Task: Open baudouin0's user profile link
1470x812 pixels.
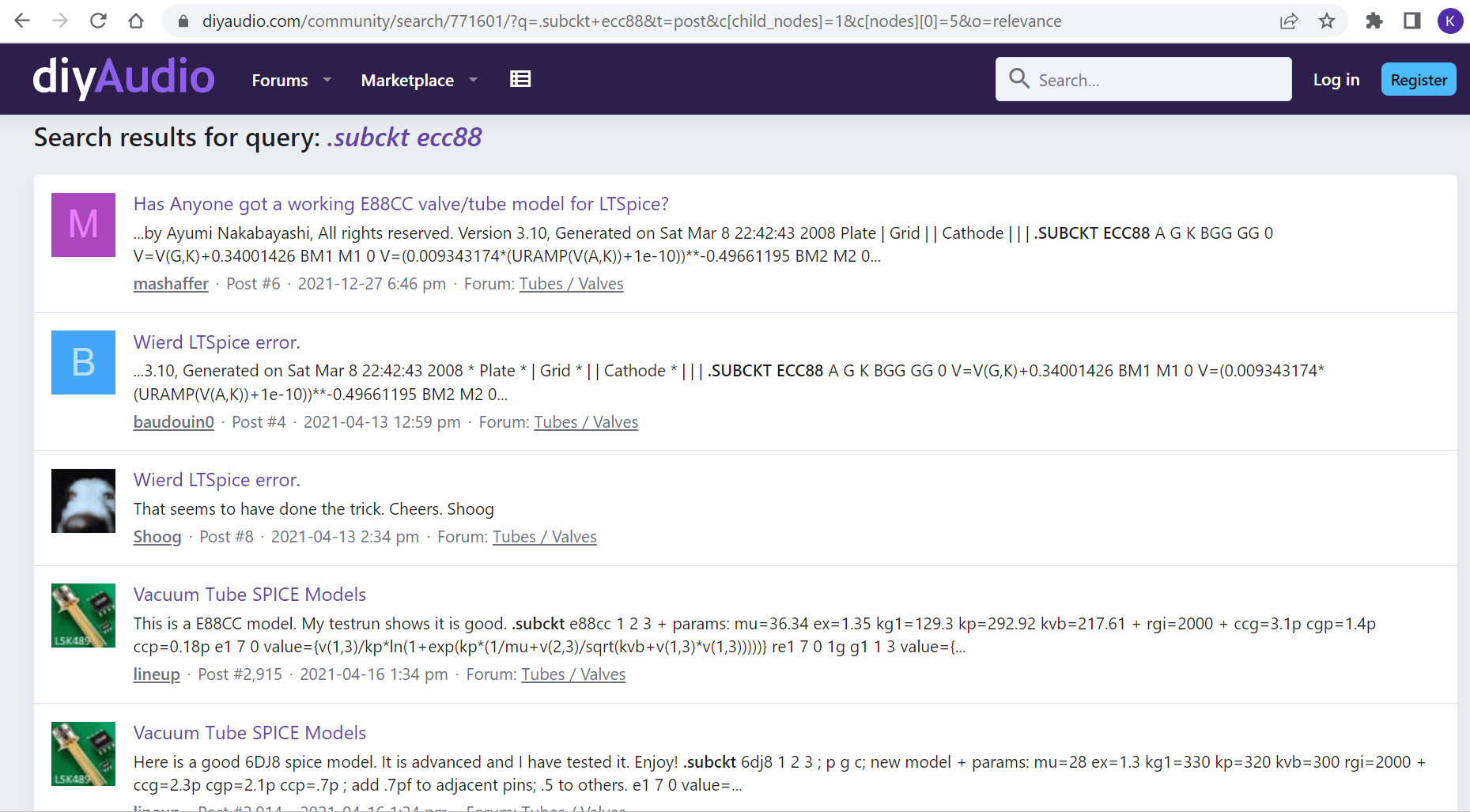Action: pyautogui.click(x=174, y=422)
